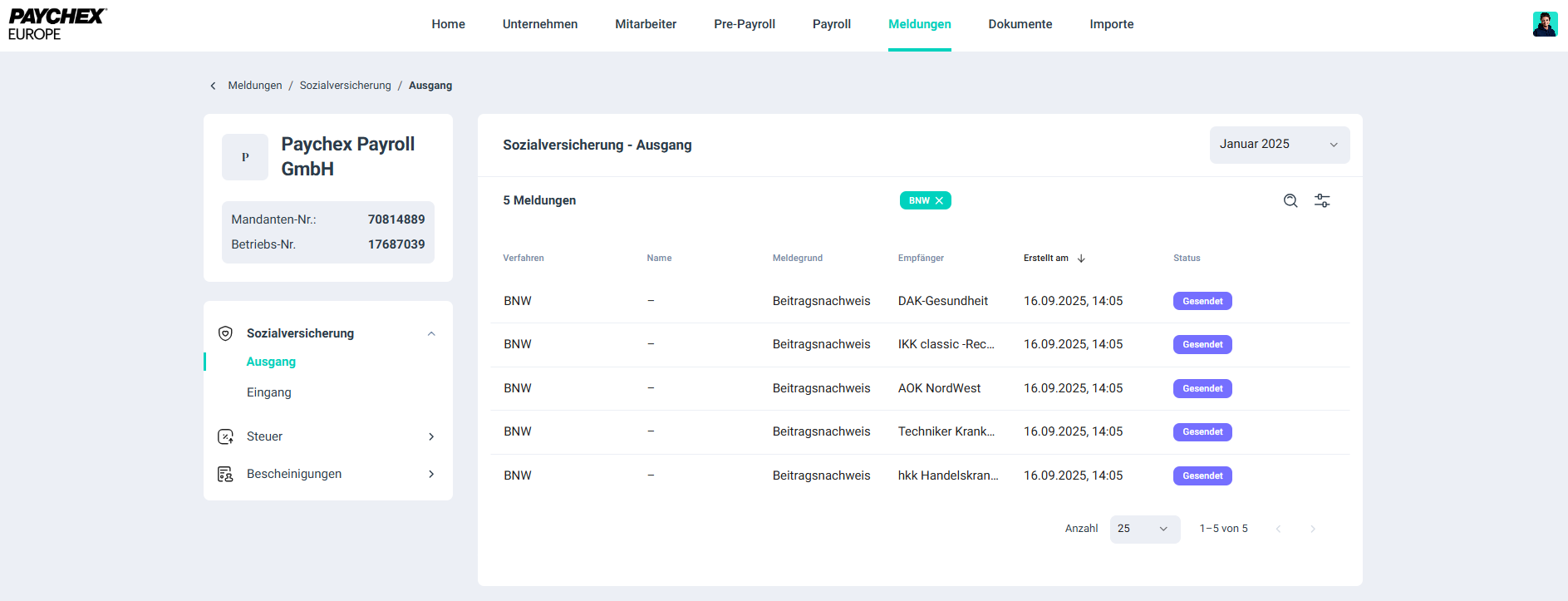Click the Sozialversicherung breadcrumb link
1568x601 pixels.
(x=345, y=86)
